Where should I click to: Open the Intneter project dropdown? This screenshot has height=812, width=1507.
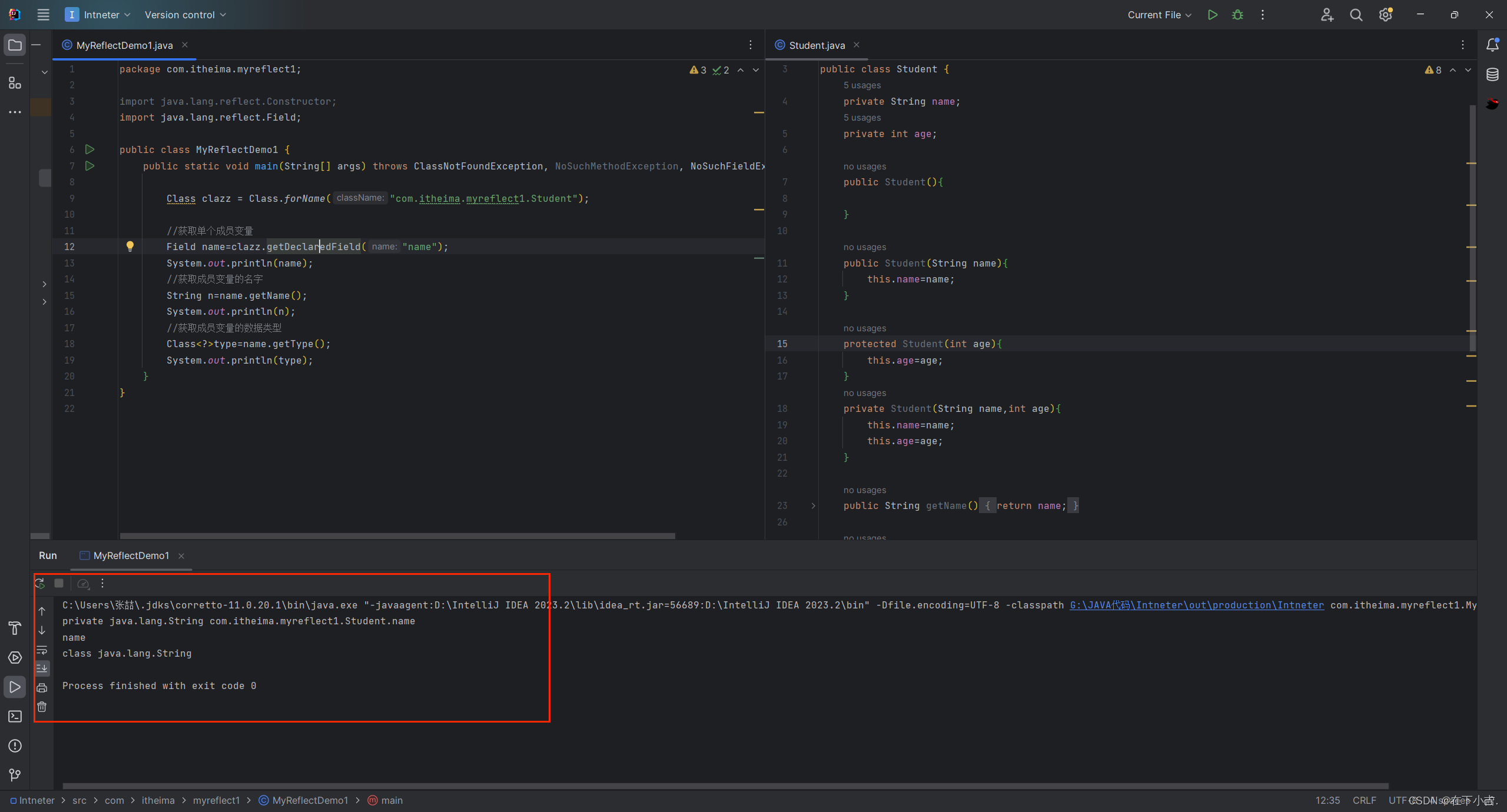(98, 15)
